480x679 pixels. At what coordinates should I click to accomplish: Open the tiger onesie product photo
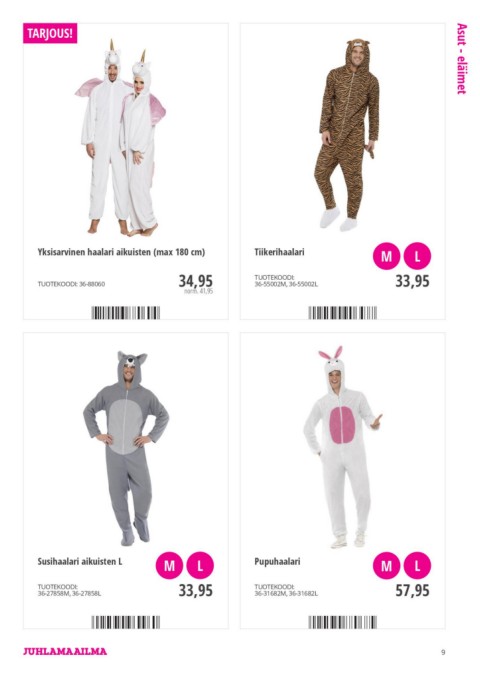tap(347, 135)
